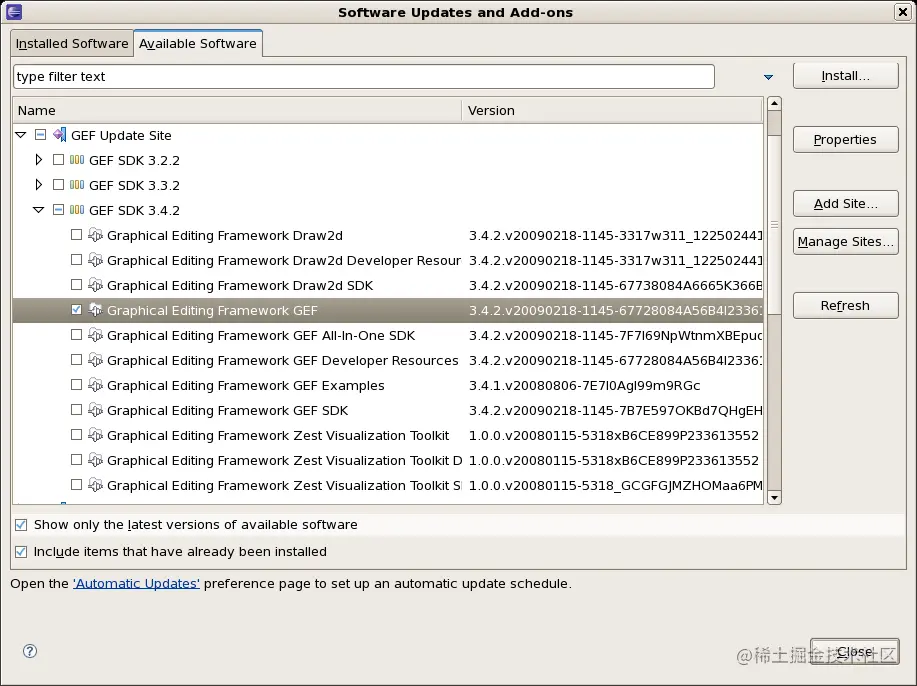Uncheck the Graphical Editing Framework GEF checkbox
Viewport: 917px width, 686px height.
pyautogui.click(x=76, y=310)
